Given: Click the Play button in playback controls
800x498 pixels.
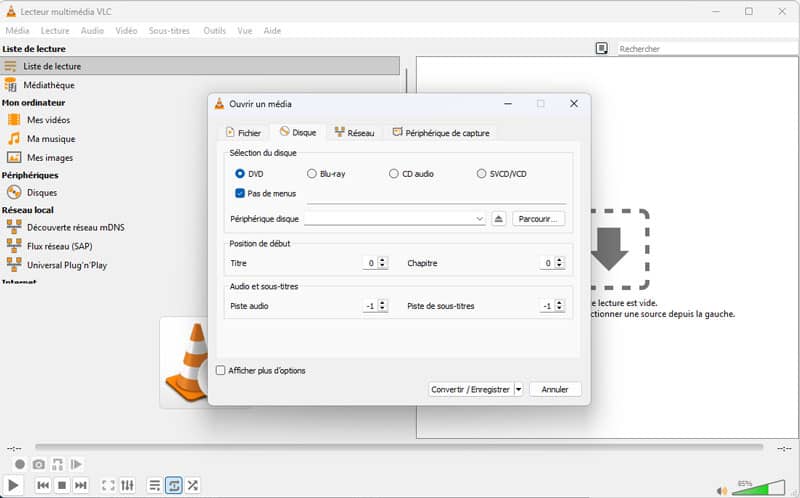Looking at the screenshot, I should coord(14,485).
